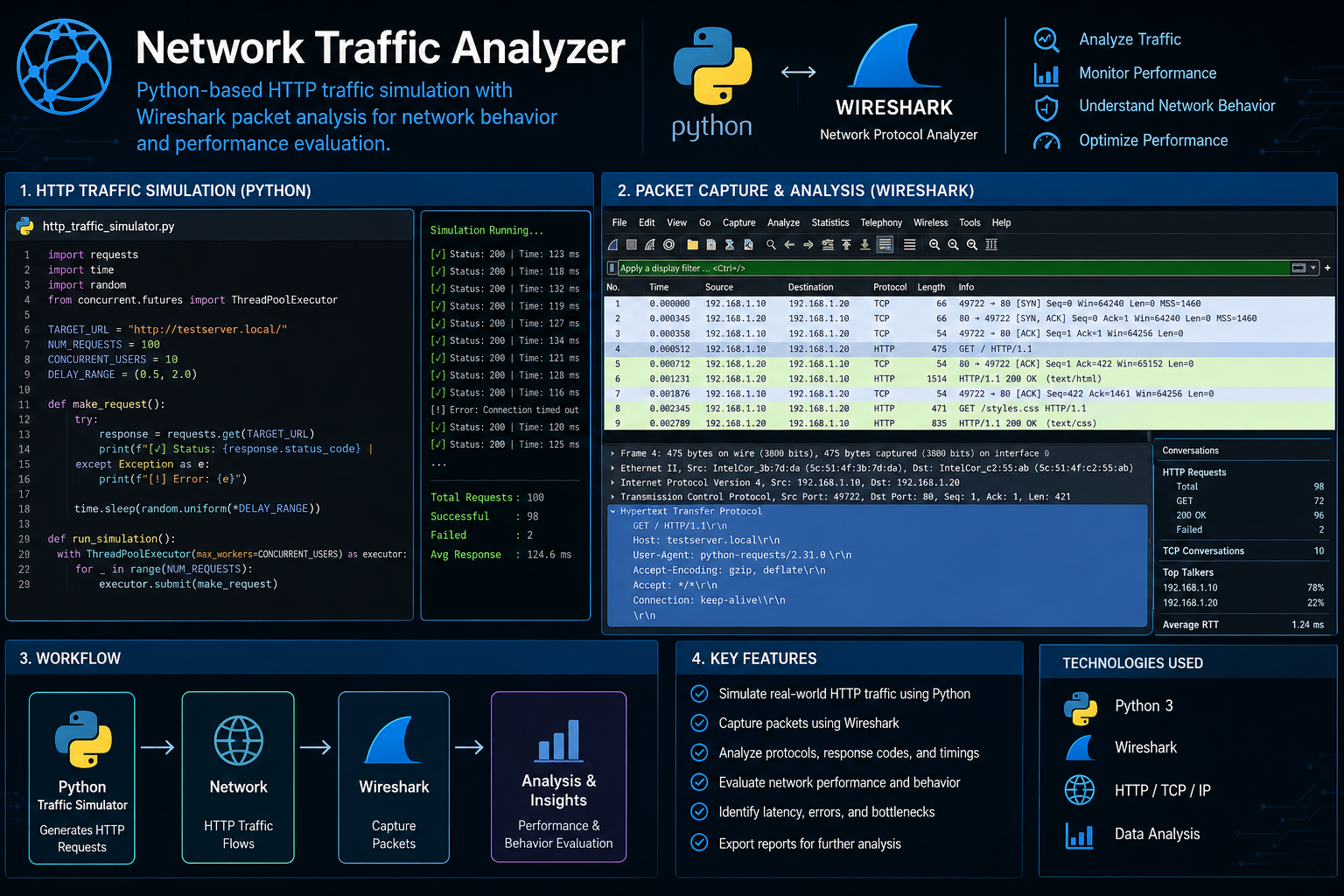Viewport: 1344px width, 896px height.
Task: Click the Average RTT value row
Action: click(x=1242, y=625)
